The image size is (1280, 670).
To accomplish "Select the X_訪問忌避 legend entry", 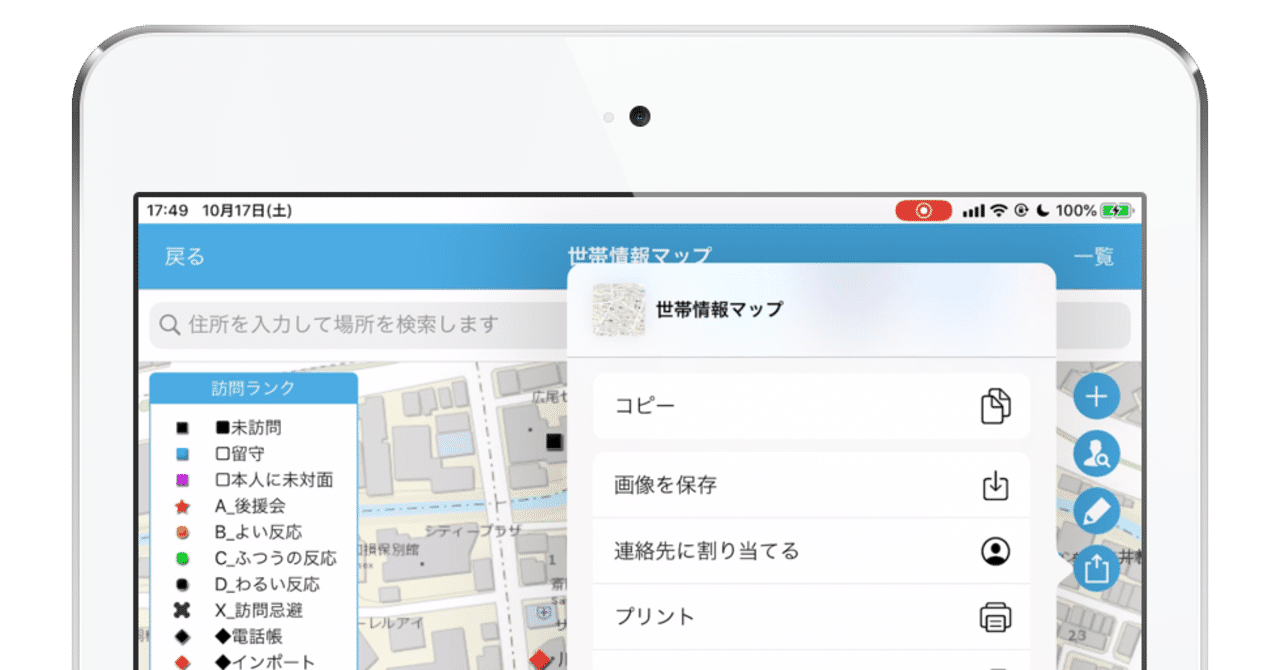I will pyautogui.click(x=258, y=610).
